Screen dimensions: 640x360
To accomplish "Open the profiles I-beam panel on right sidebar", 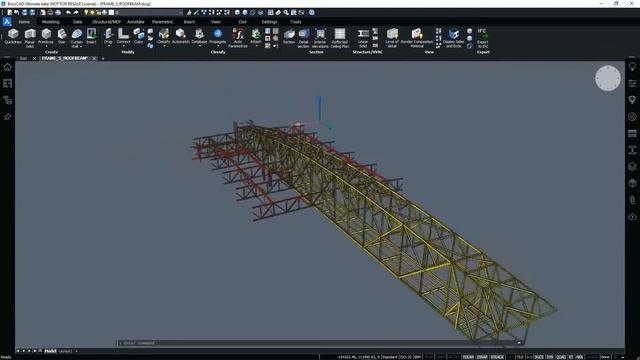I will pos(632,150).
